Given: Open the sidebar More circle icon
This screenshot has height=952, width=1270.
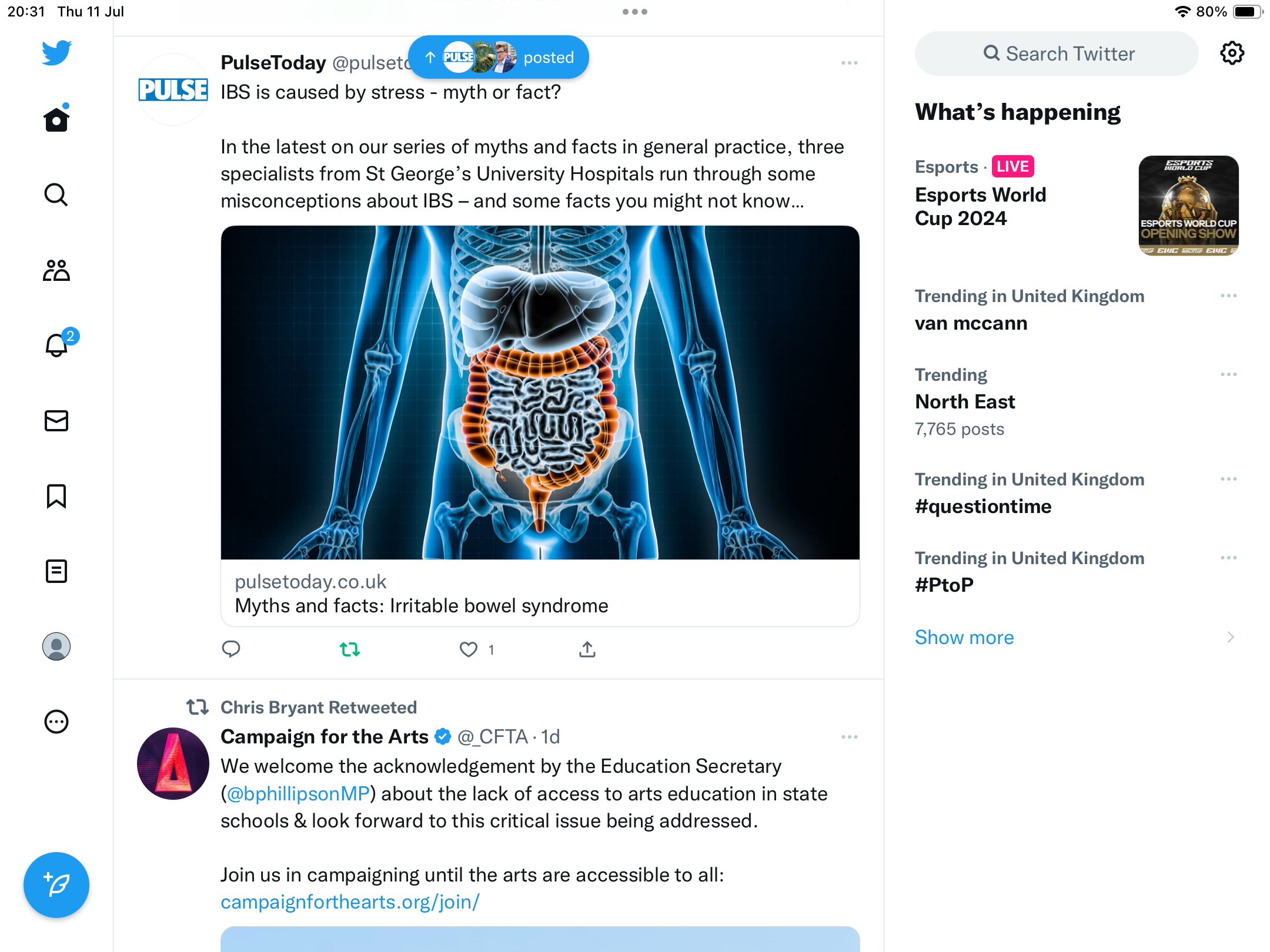Looking at the screenshot, I should [56, 722].
